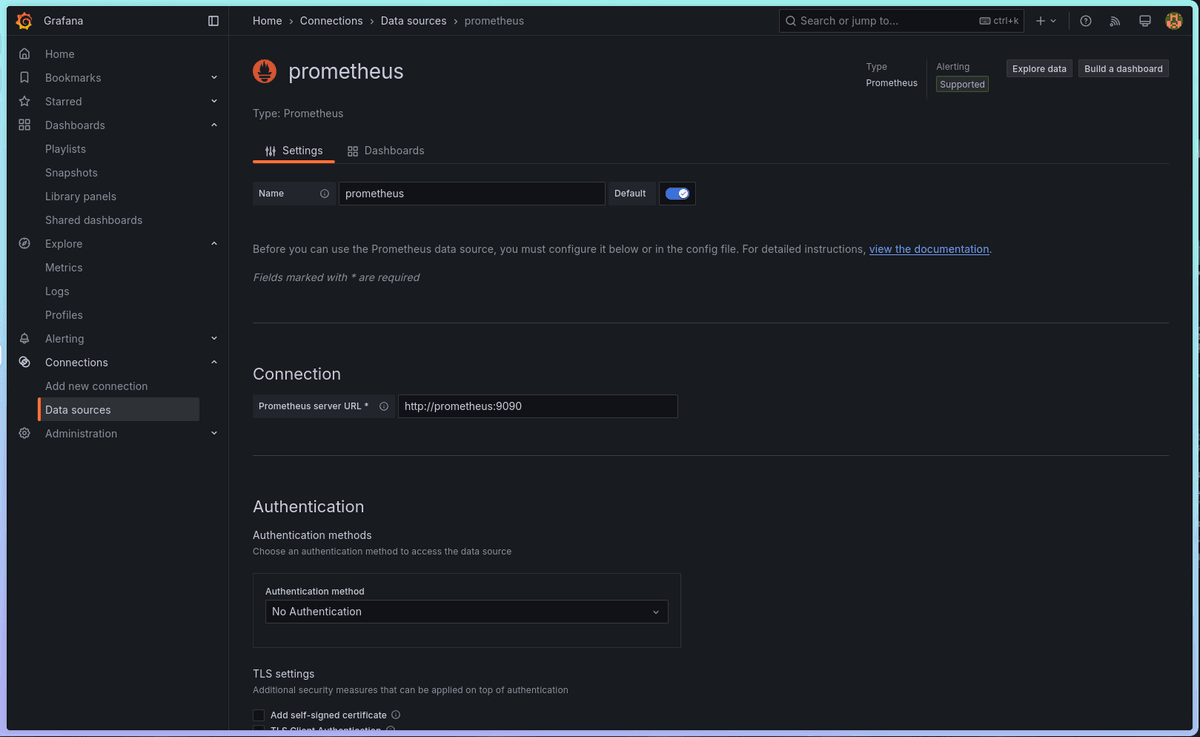The height and width of the screenshot is (737, 1200).
Task: Click the Help question mark icon
Action: coord(1086,20)
